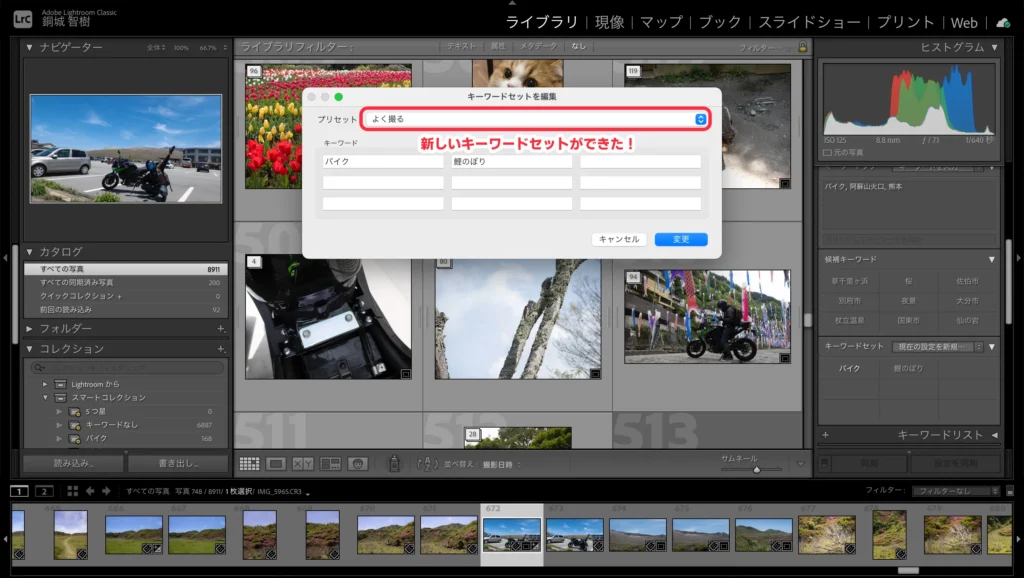Collapse the ナビゲーター panel
Image resolution: width=1024 pixels, height=578 pixels.
pyautogui.click(x=30, y=47)
